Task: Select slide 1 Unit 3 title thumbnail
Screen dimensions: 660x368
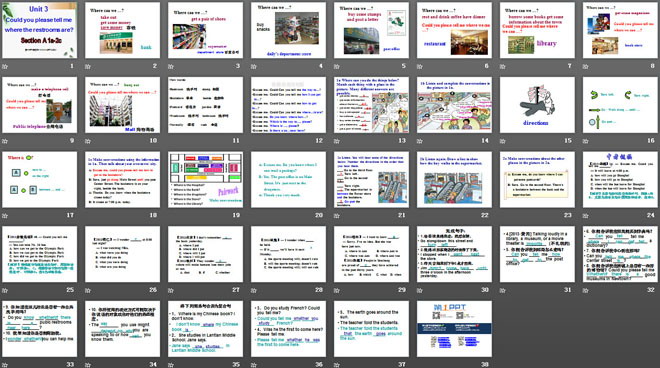Action: tap(40, 30)
